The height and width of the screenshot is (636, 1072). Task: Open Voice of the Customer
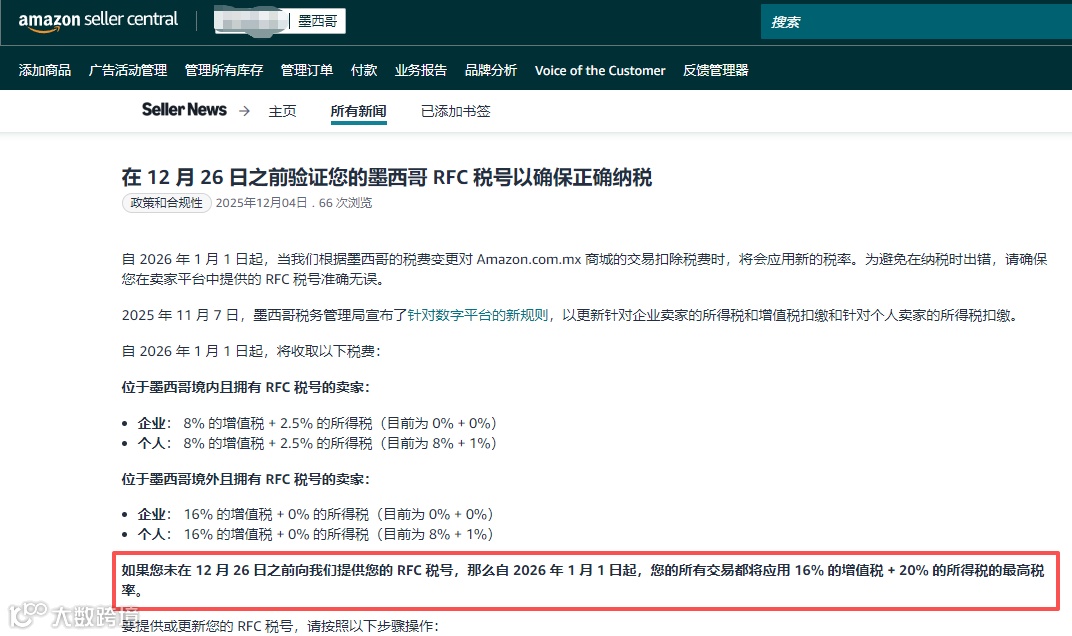[600, 70]
